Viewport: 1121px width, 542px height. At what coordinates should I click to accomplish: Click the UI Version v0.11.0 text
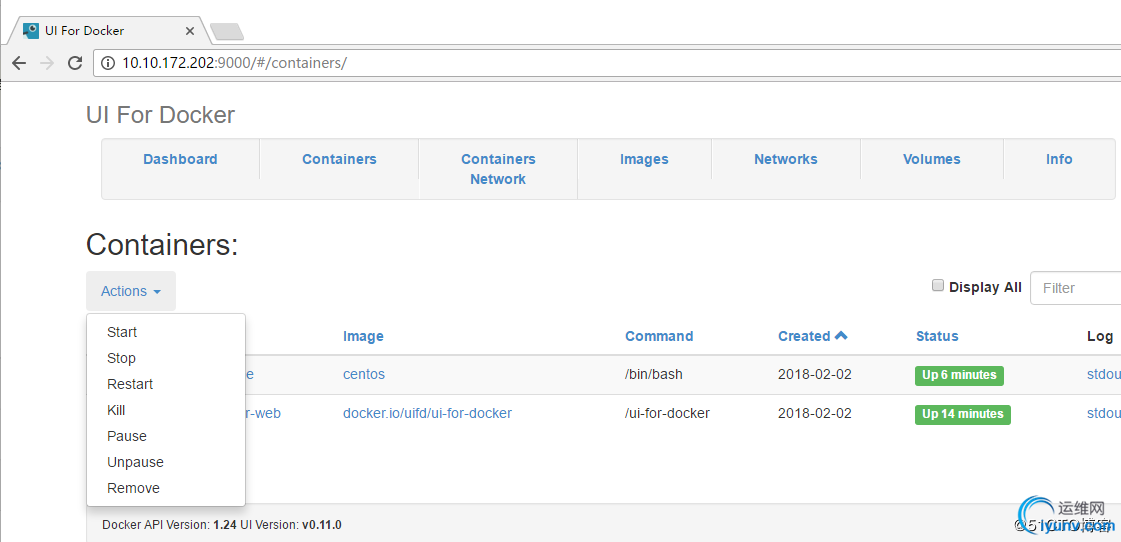(x=291, y=525)
